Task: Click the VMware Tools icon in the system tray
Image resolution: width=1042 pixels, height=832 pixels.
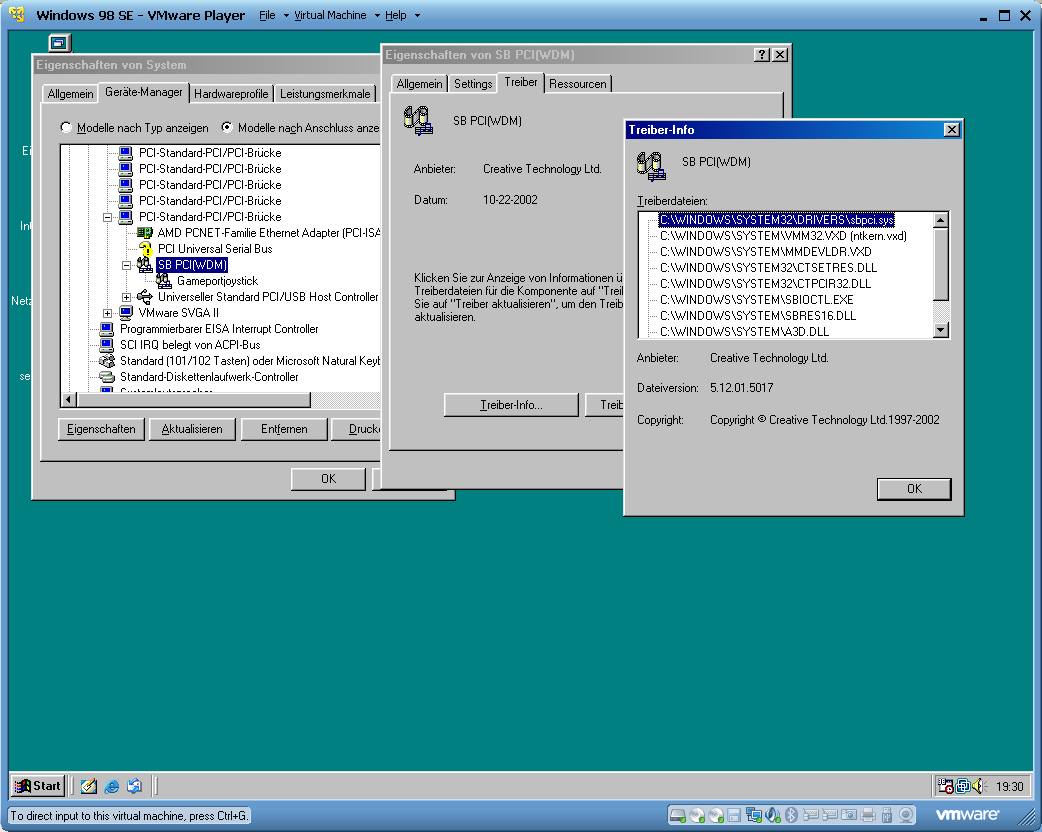Action: 963,786
